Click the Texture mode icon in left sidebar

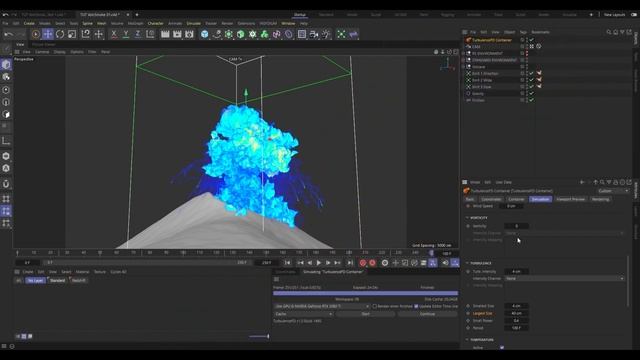pyautogui.click(x=6, y=77)
